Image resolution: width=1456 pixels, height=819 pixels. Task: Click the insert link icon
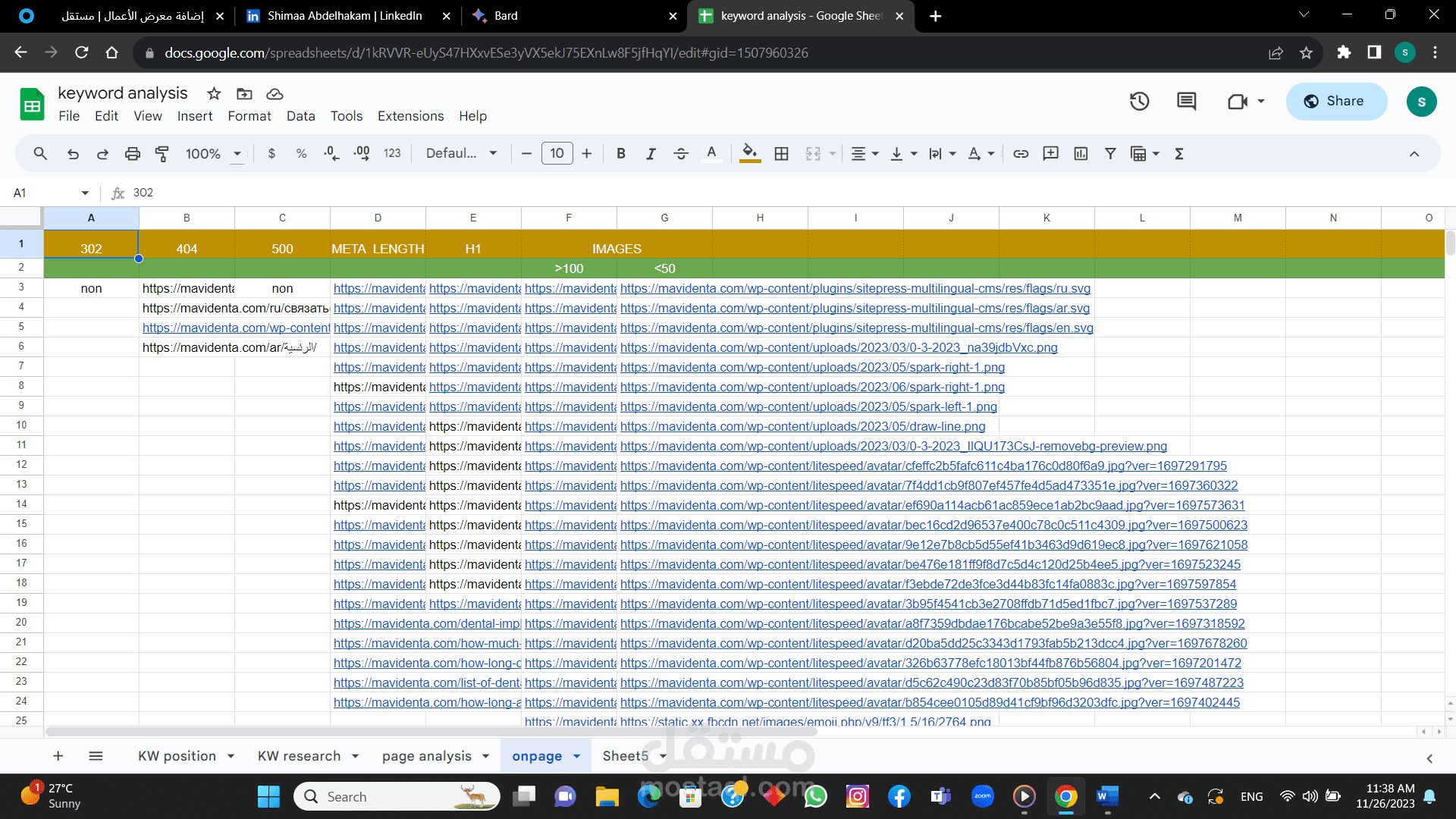pos(1021,154)
